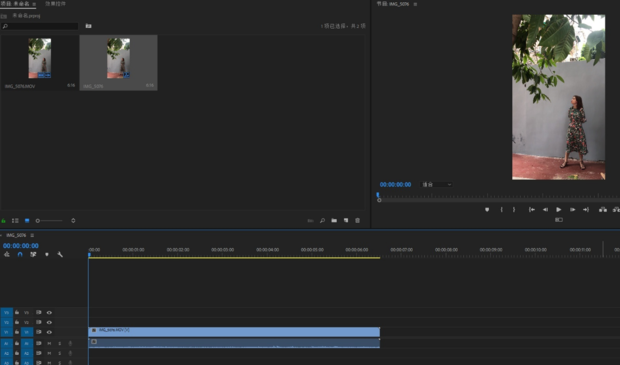Image resolution: width=620 pixels, height=365 pixels.
Task: Lock the V3 track
Action: (x=17, y=312)
